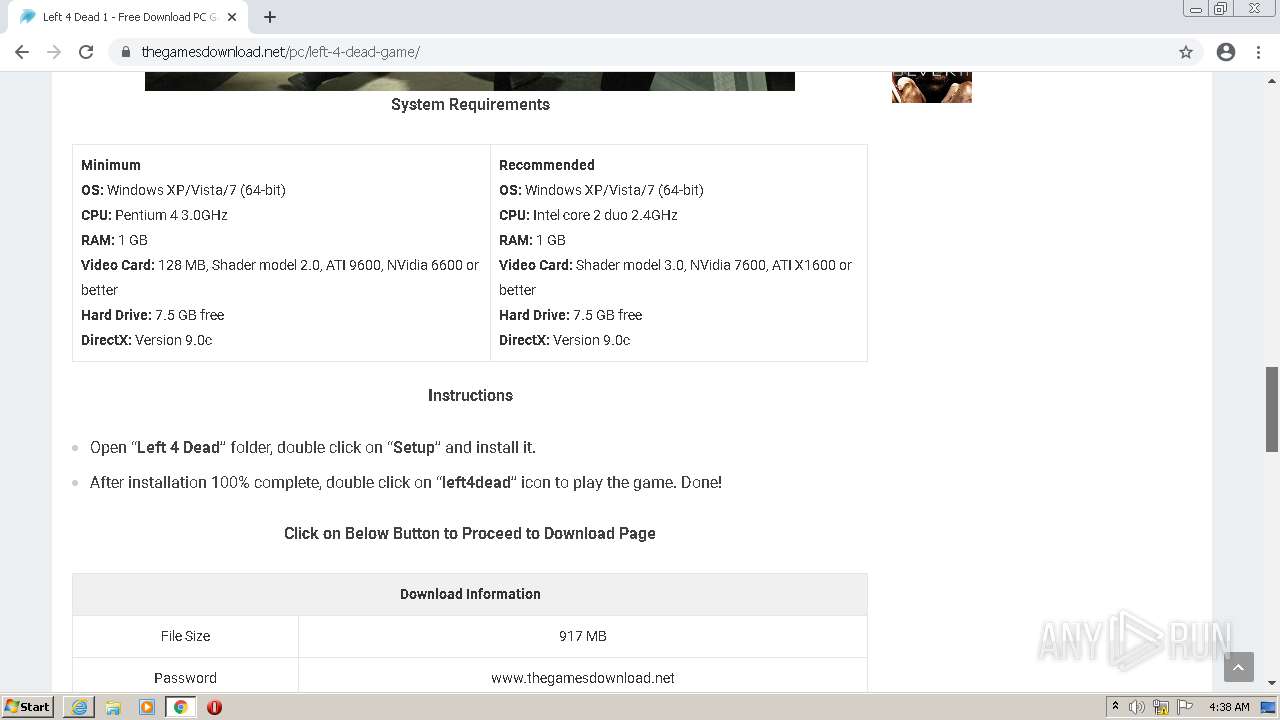
Task: Click the page vertical scrollbar thumb
Action: 1272,409
